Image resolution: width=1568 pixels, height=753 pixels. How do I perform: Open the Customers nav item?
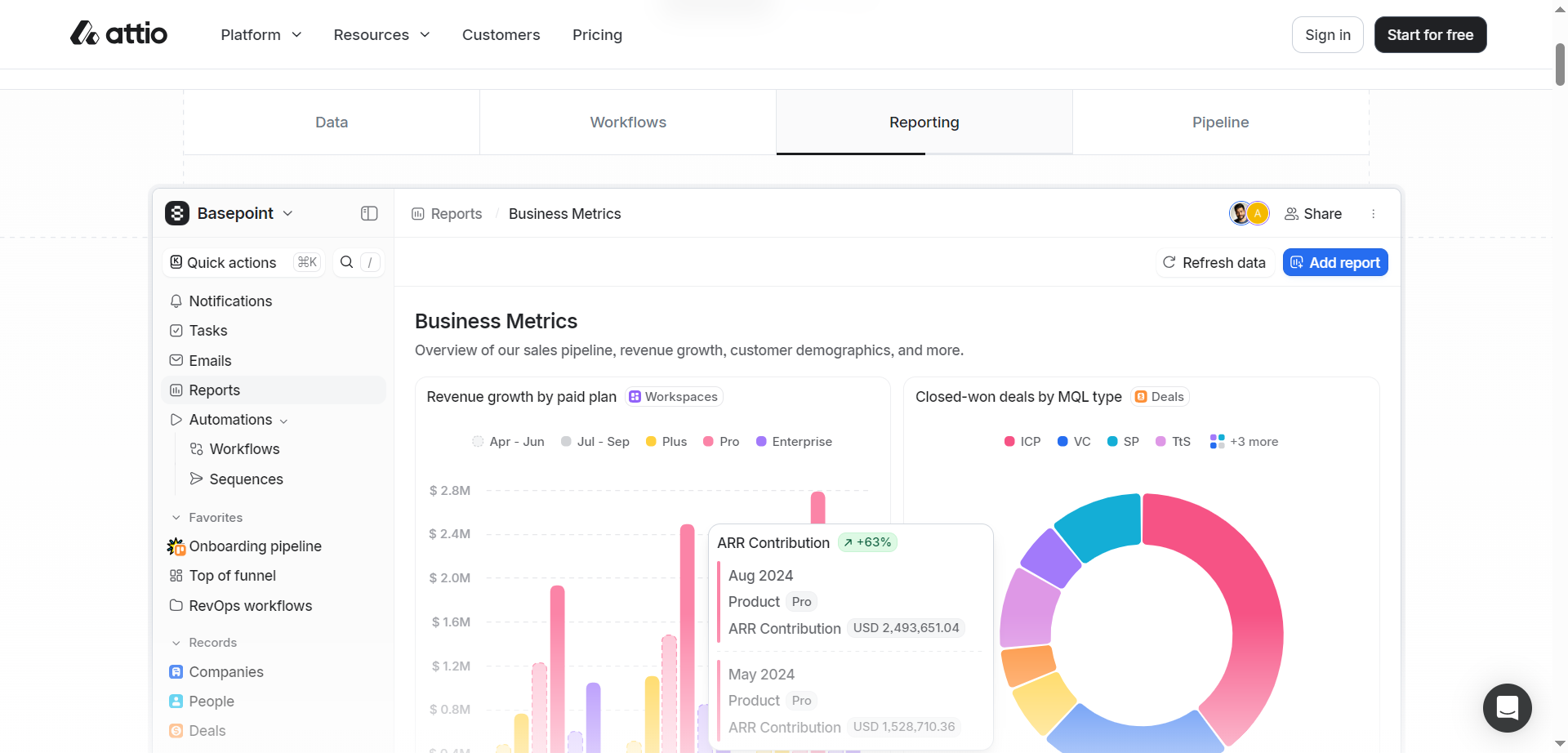[501, 34]
